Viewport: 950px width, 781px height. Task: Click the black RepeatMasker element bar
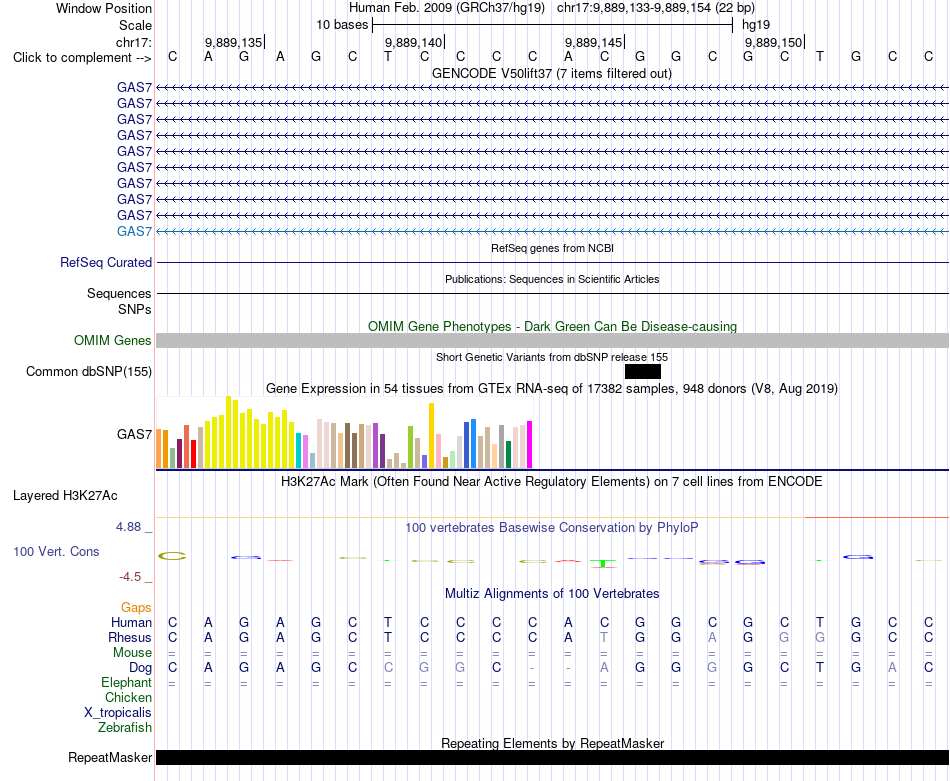[552, 757]
